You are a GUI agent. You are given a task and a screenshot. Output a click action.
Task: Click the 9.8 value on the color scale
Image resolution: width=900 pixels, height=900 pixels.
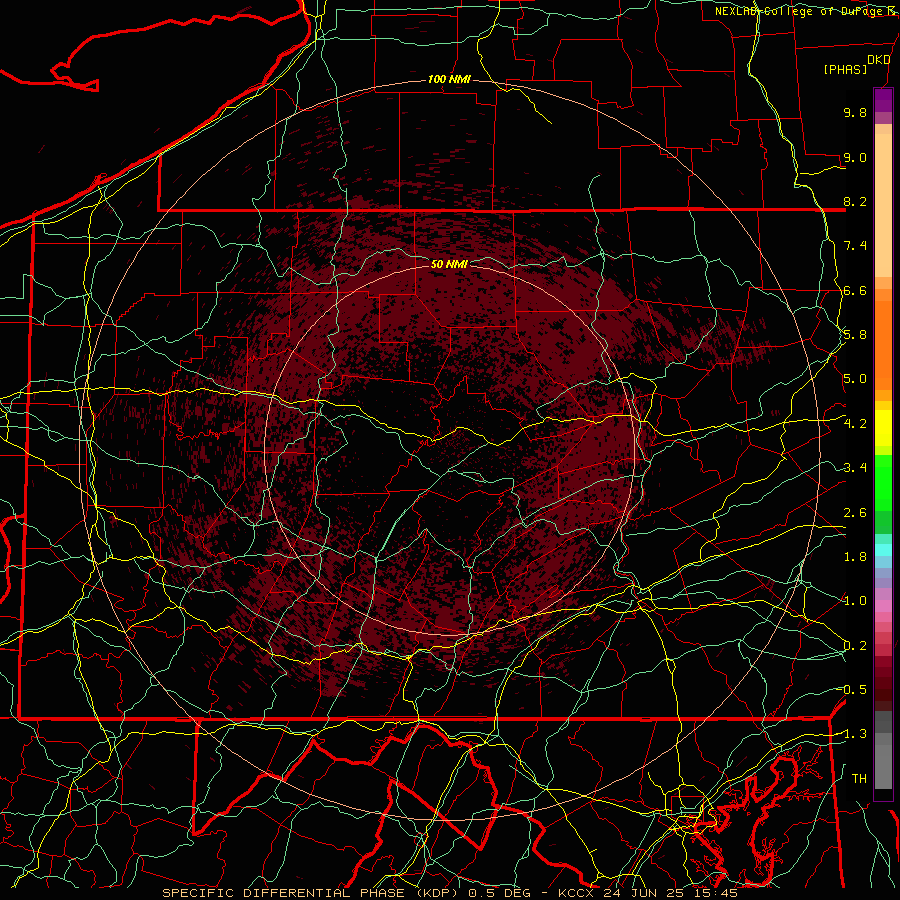pos(855,112)
